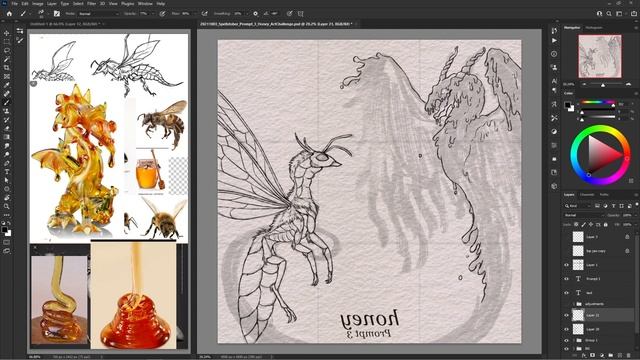Select the Zoom tool
640x360 pixels.
click(7, 206)
